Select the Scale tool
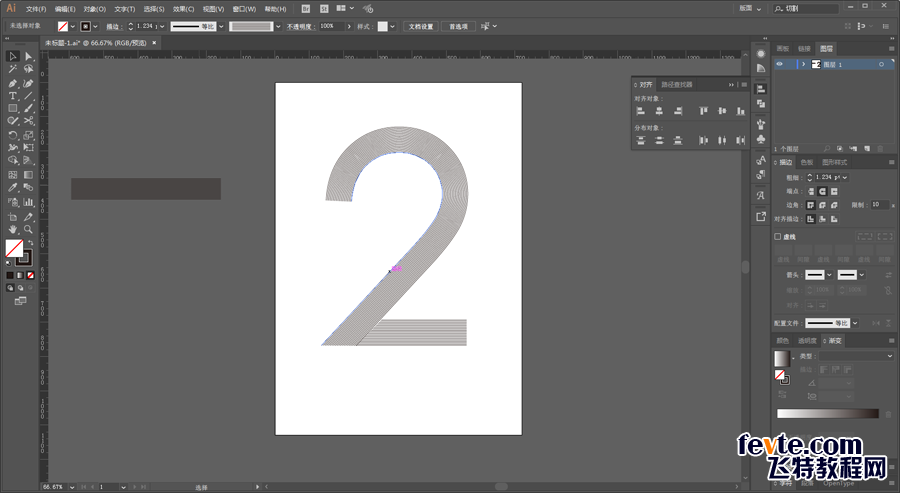 [28, 135]
